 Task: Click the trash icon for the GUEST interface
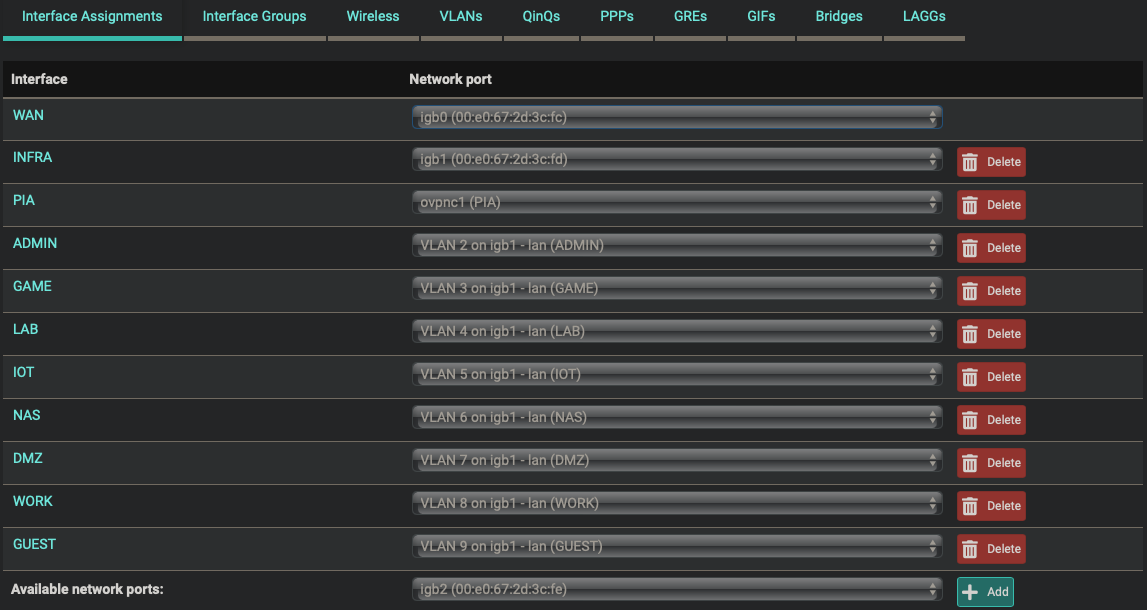(969, 548)
